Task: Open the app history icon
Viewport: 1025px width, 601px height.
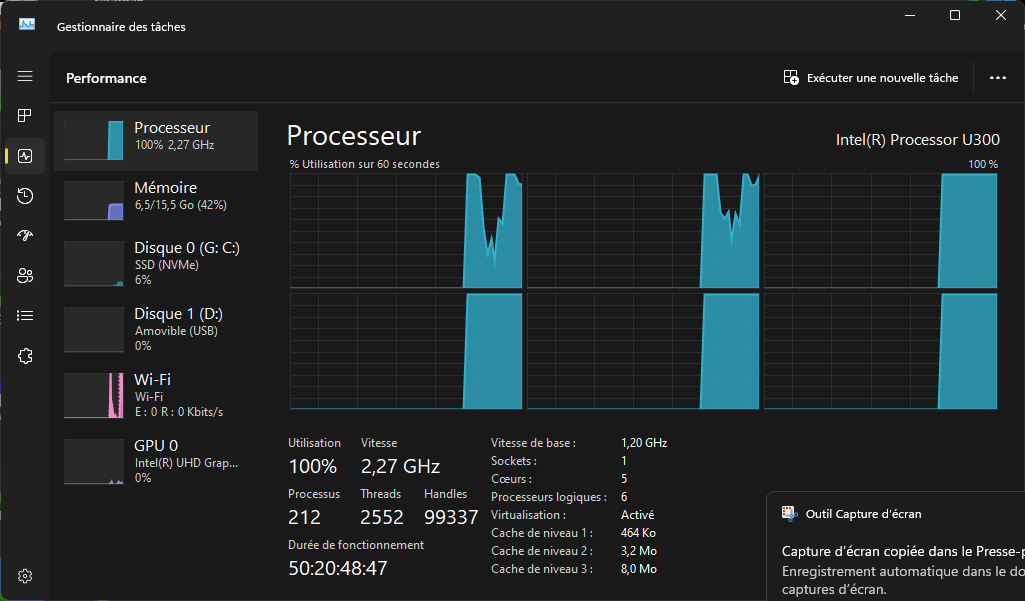Action: click(25, 196)
